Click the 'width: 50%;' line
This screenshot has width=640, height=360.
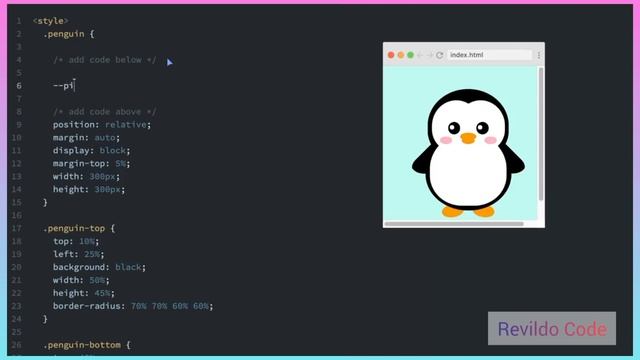(81, 280)
